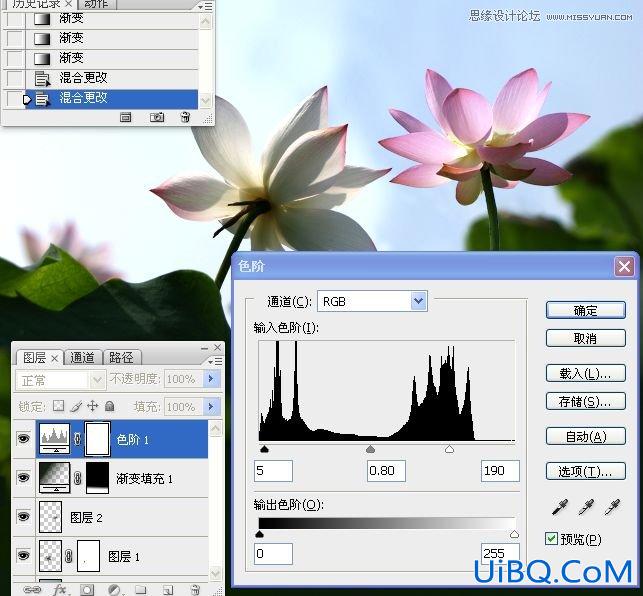The height and width of the screenshot is (596, 643).
Task: Click the link layers icon at the bottom of the Layers panel
Action: [x=32, y=589]
